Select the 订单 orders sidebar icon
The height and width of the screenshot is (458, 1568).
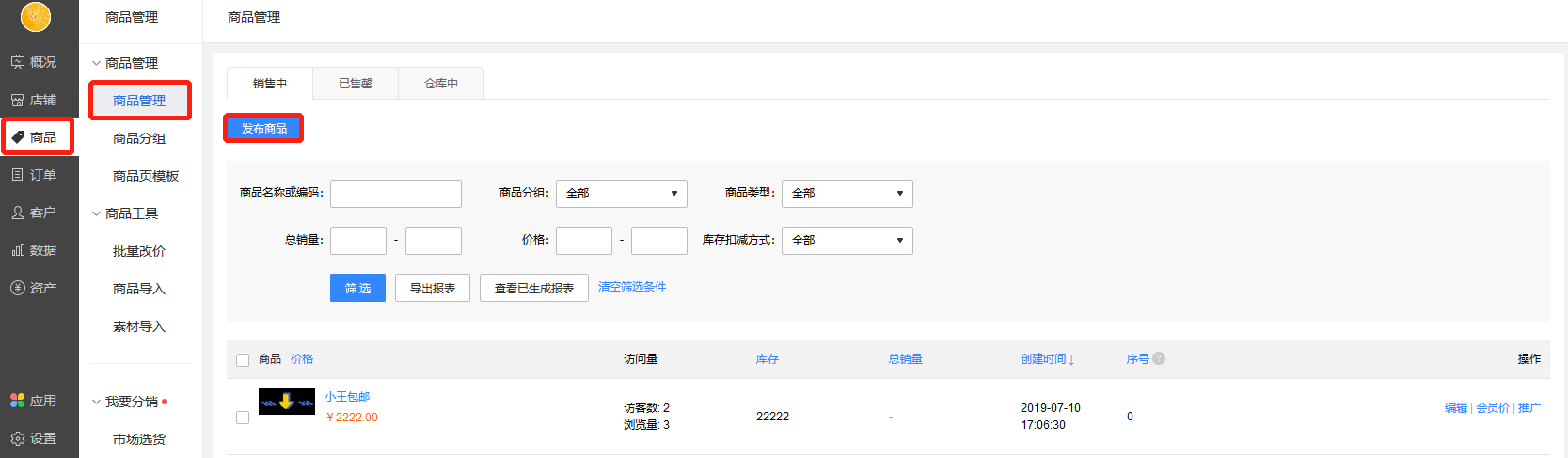[x=18, y=175]
